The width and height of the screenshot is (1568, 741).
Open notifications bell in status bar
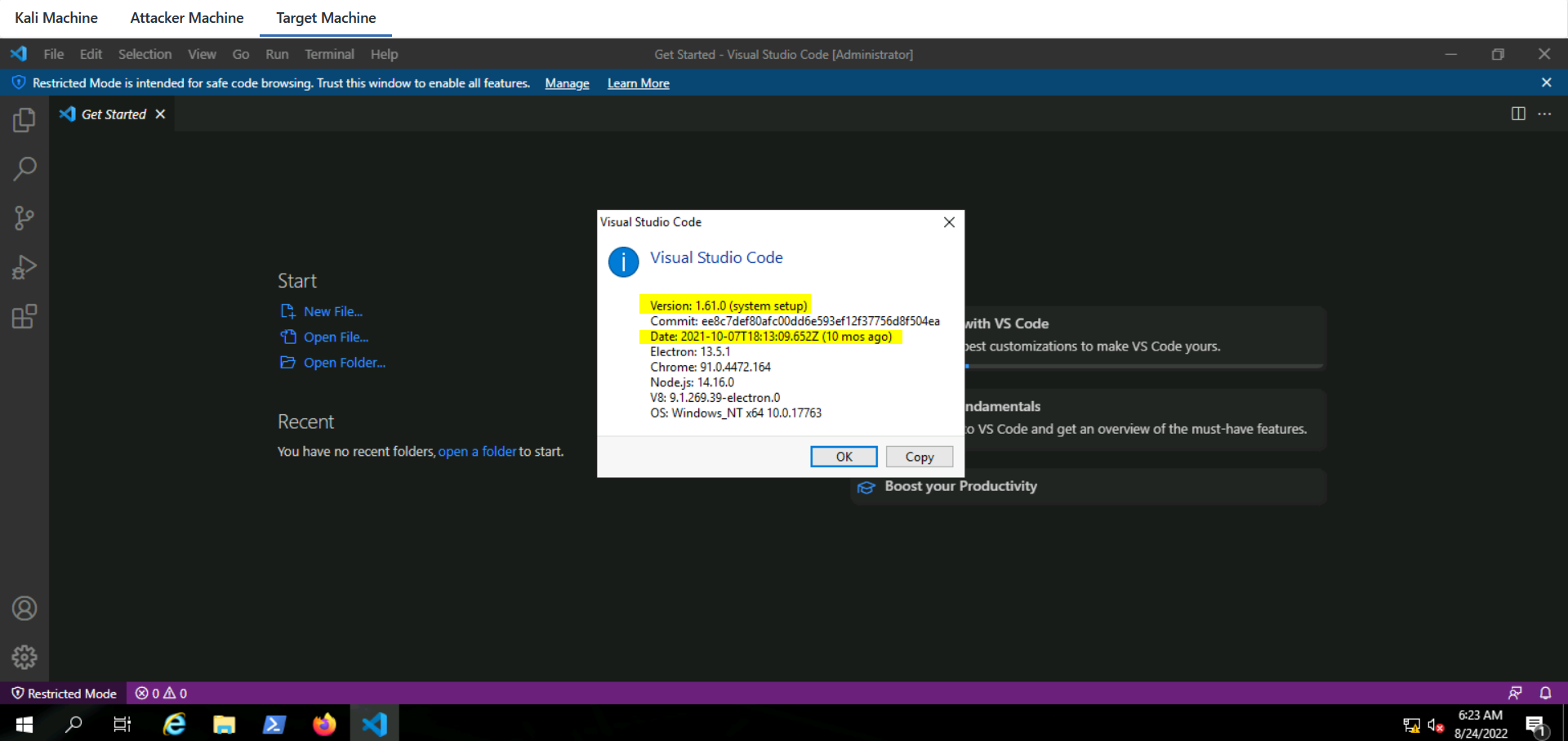pyautogui.click(x=1545, y=693)
